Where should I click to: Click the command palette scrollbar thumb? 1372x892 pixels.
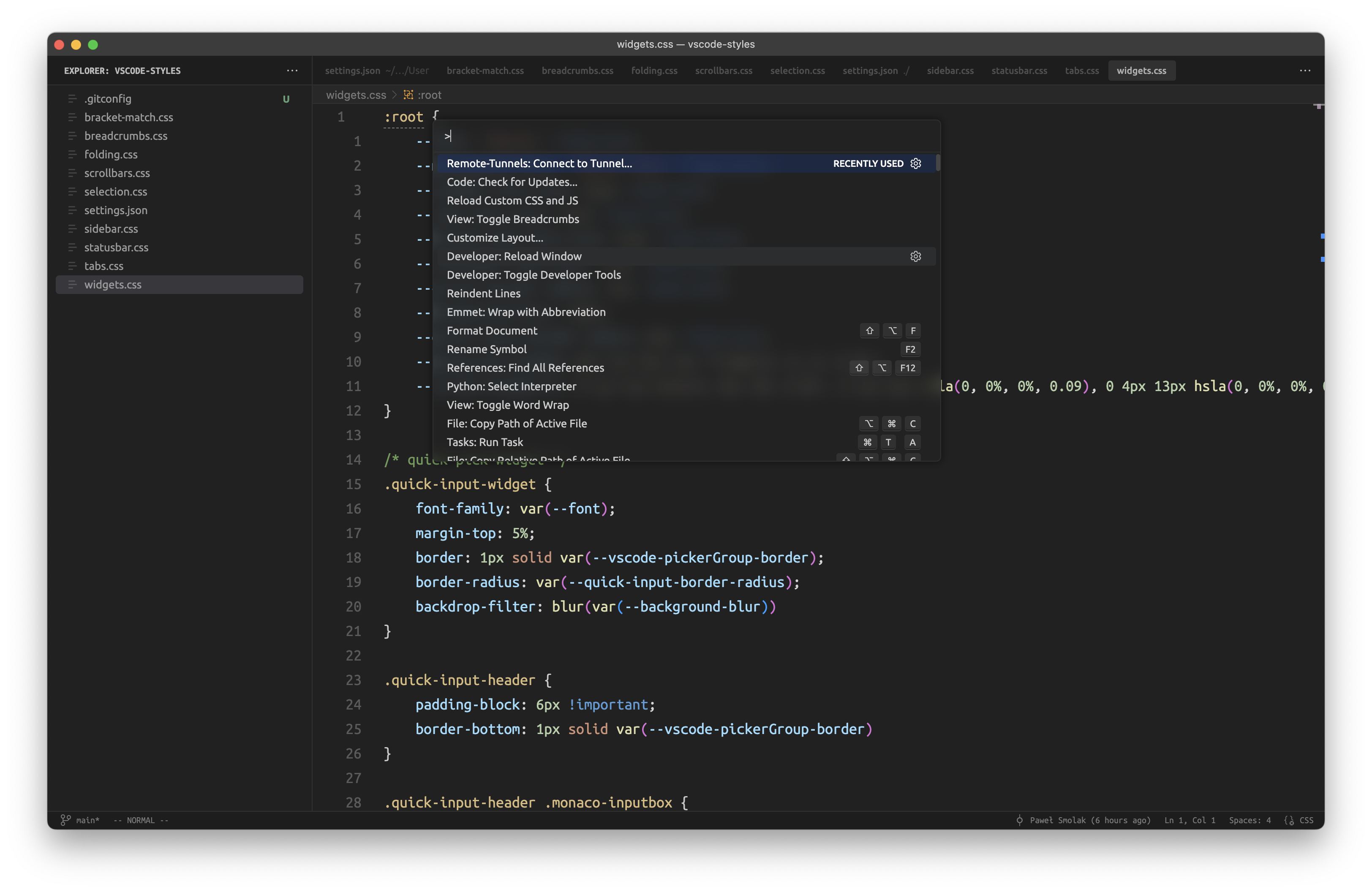tap(938, 163)
